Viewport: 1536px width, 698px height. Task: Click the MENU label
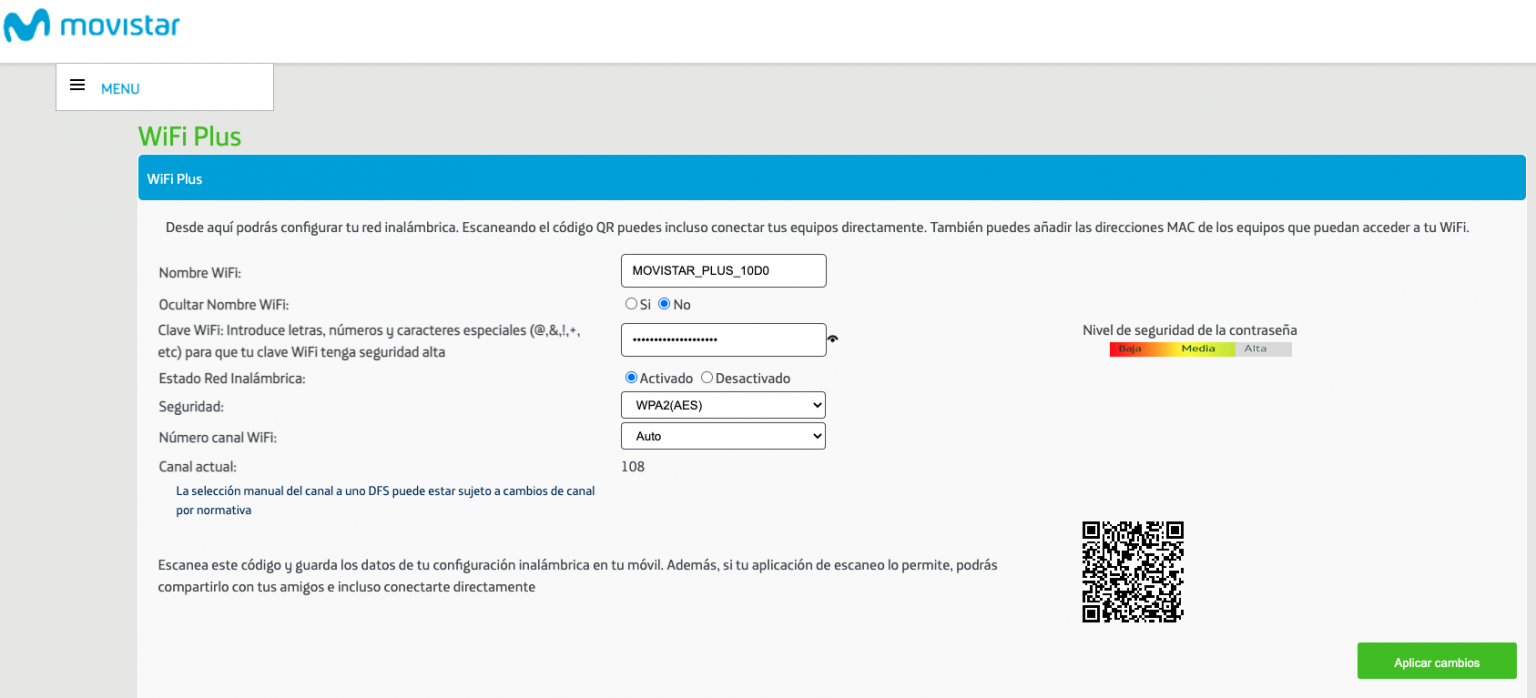120,89
